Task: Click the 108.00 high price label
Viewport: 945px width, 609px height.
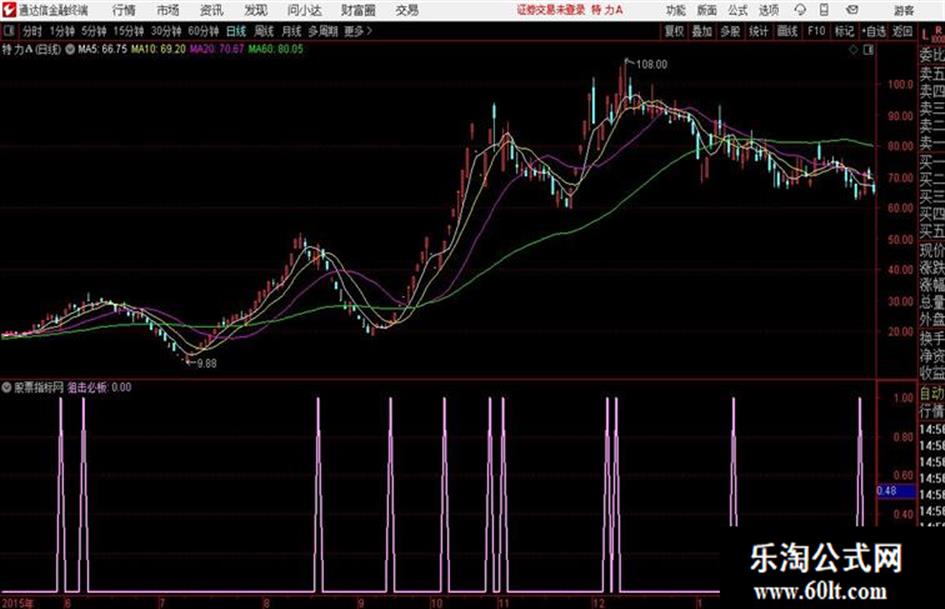Action: click(651, 65)
